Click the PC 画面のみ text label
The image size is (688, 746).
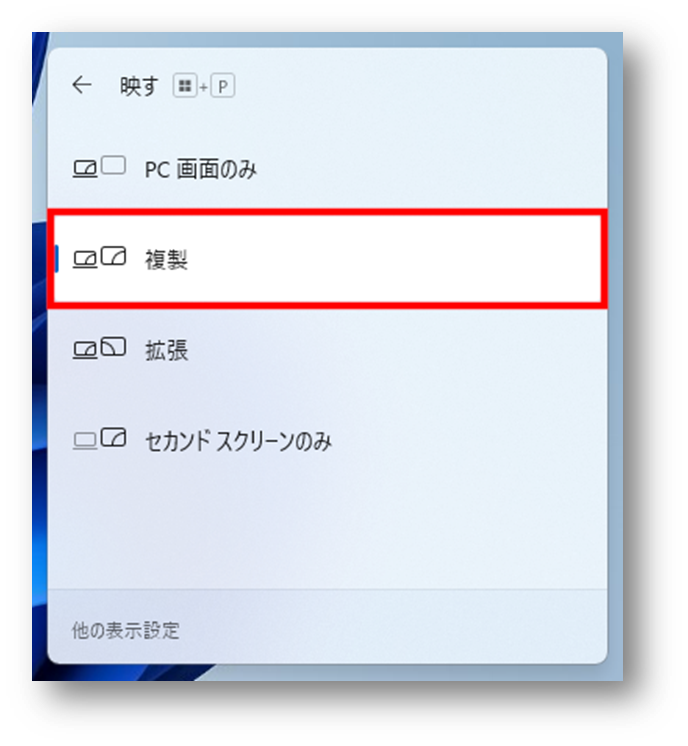pyautogui.click(x=201, y=169)
